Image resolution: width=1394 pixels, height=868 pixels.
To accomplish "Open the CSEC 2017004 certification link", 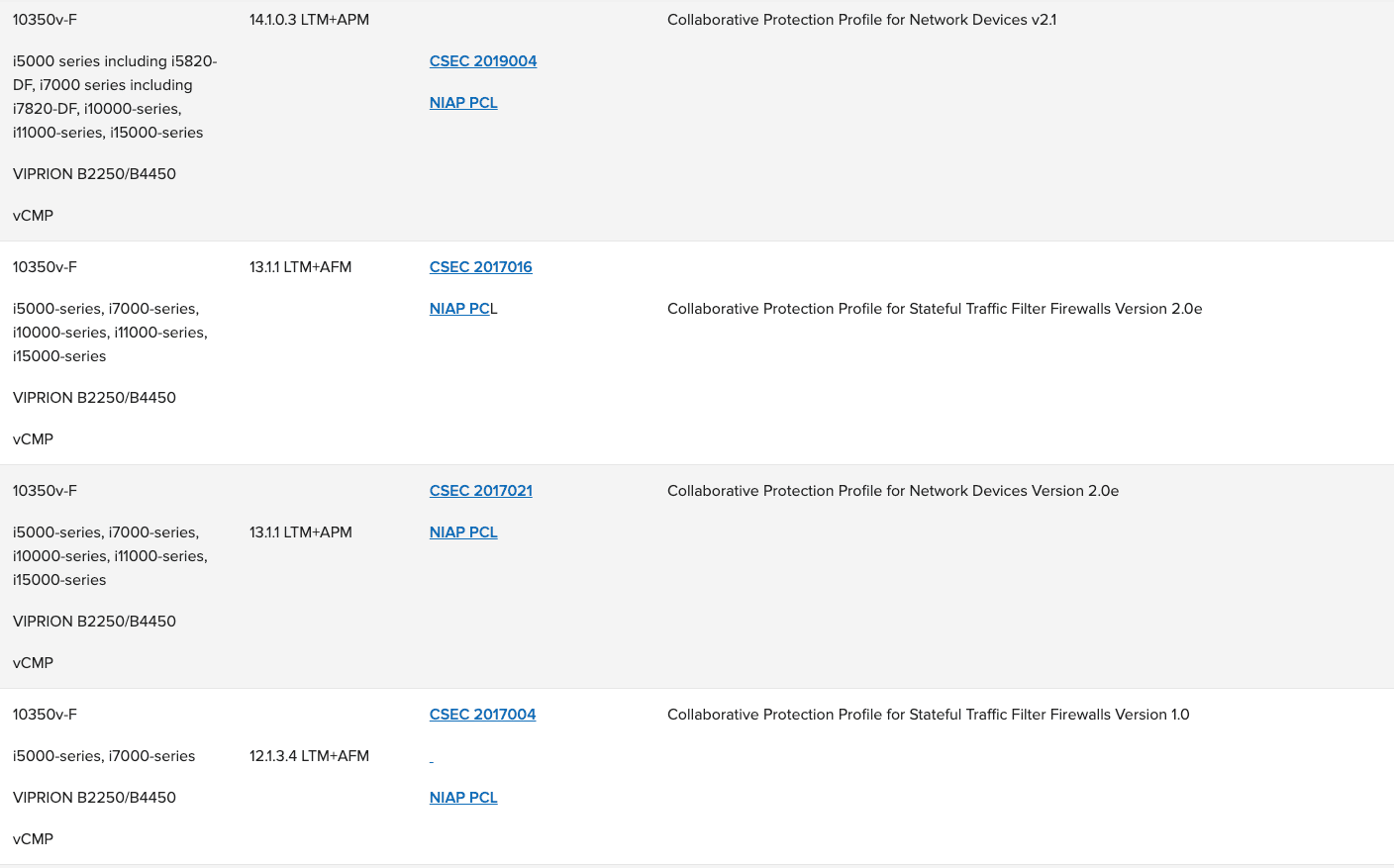I will (482, 714).
